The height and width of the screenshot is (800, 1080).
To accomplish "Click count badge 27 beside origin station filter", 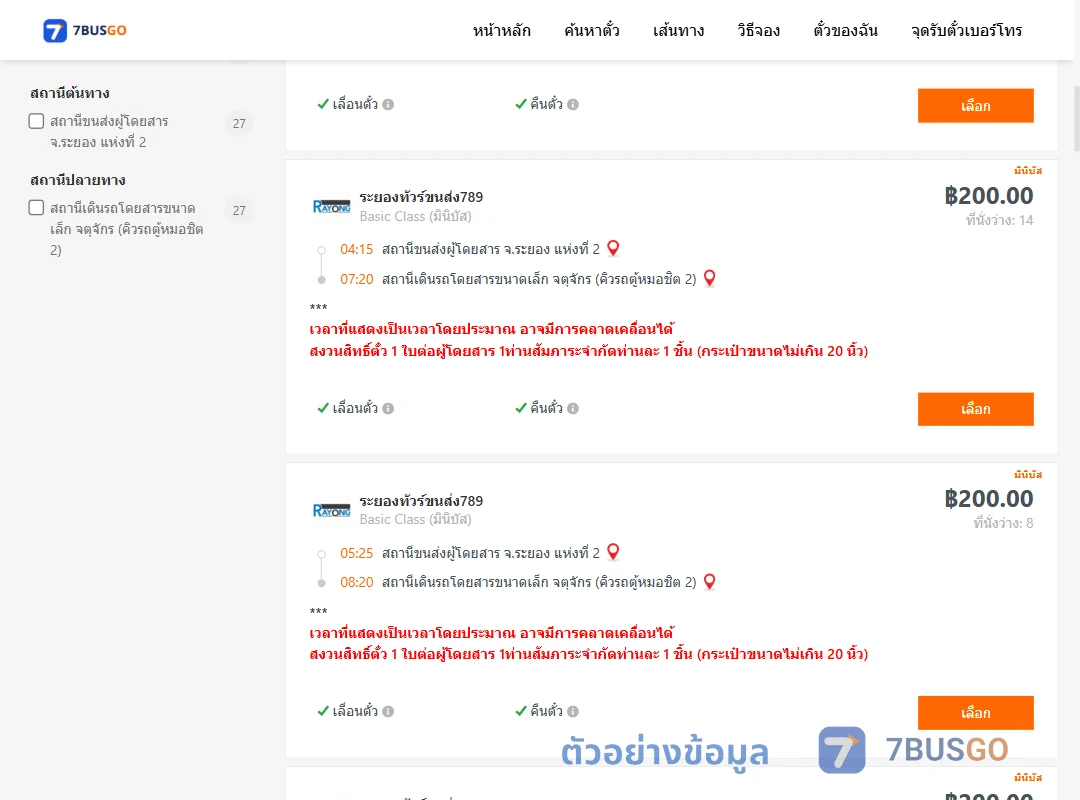I will point(239,123).
